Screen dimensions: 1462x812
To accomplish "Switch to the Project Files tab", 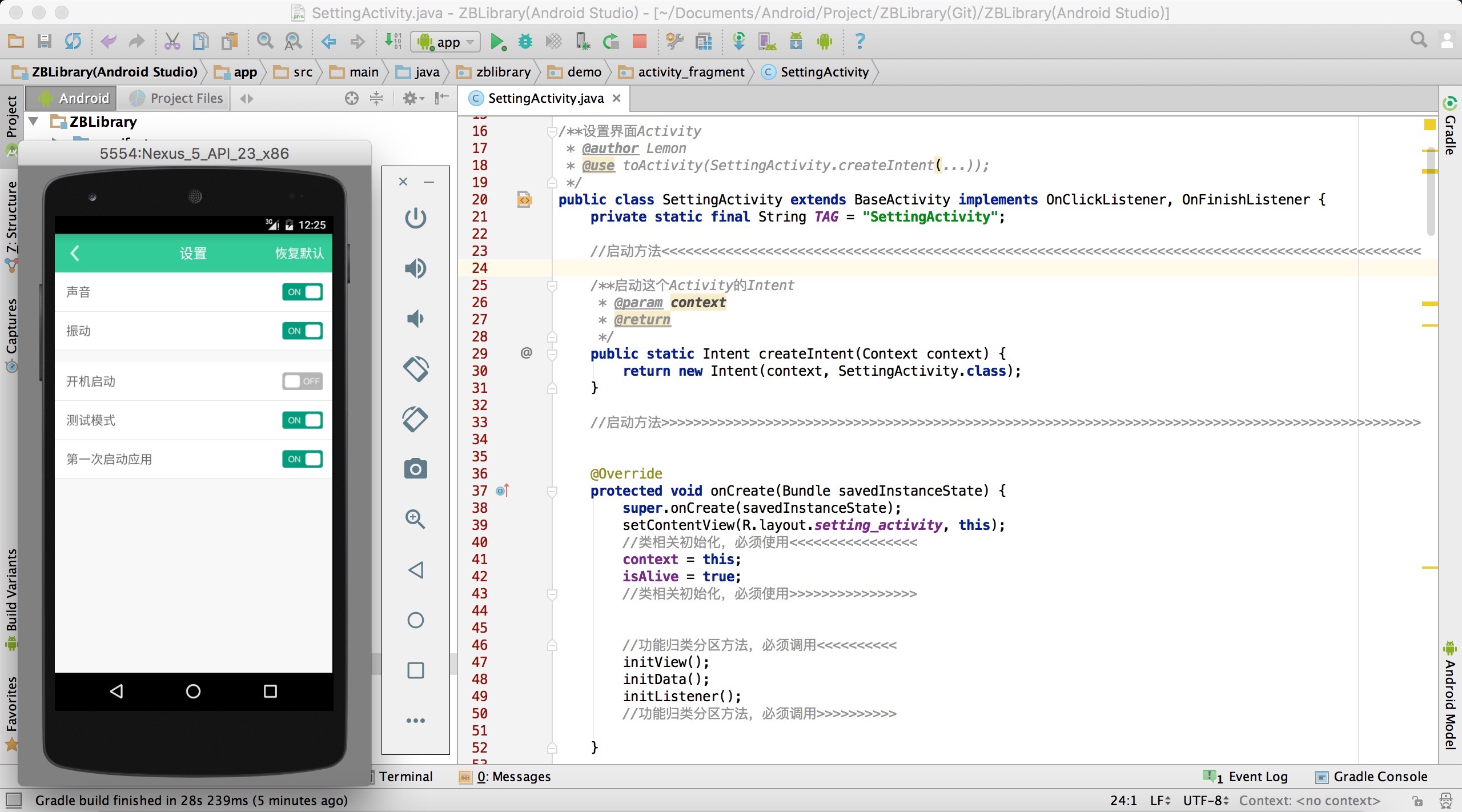I will click(176, 98).
